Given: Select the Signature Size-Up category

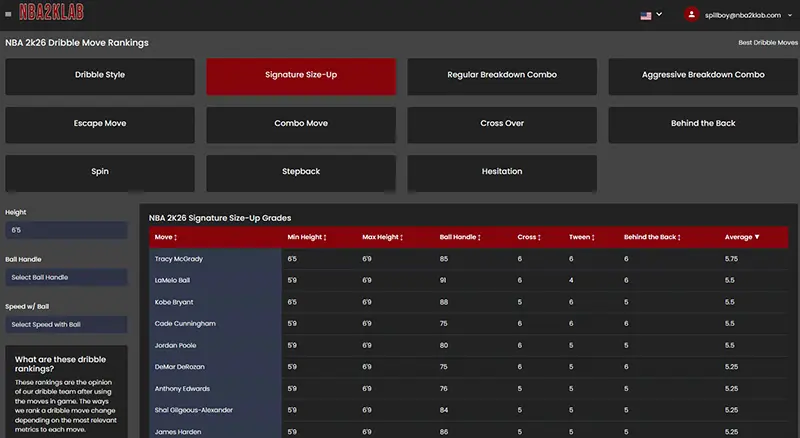Looking at the screenshot, I should point(301,76).
